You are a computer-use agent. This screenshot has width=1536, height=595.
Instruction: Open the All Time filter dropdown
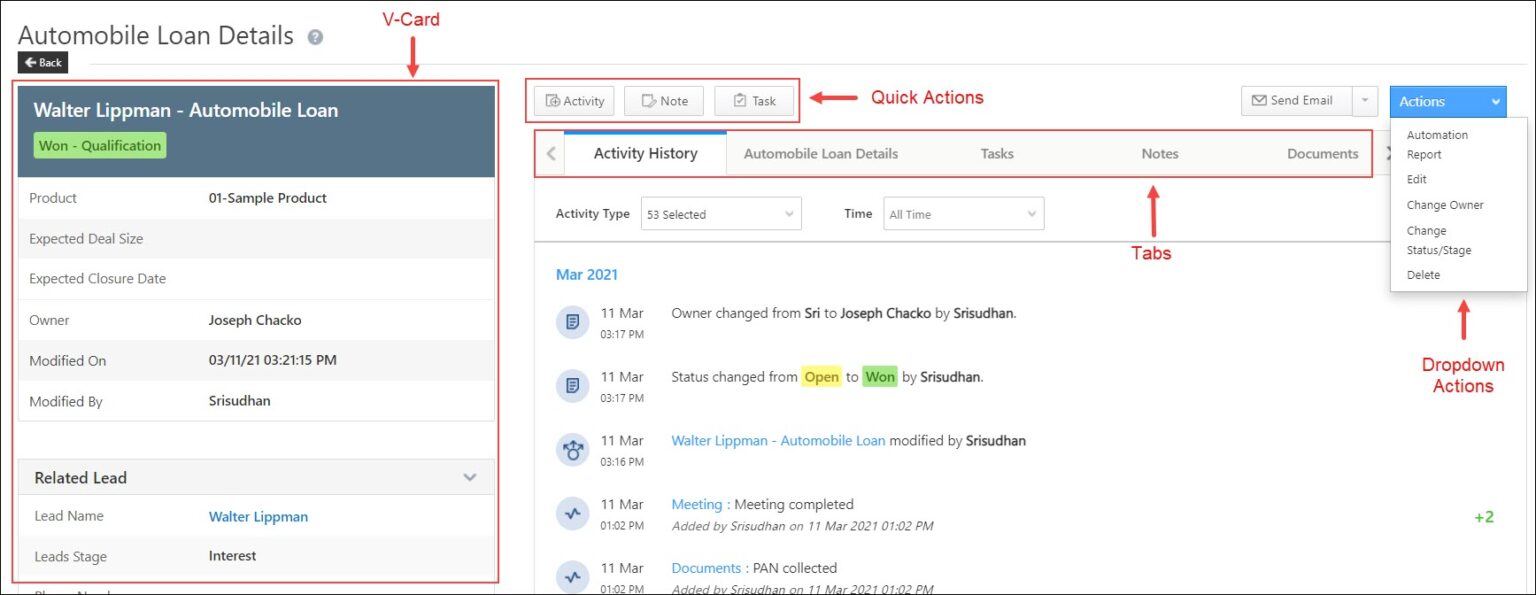pyautogui.click(x=962, y=213)
